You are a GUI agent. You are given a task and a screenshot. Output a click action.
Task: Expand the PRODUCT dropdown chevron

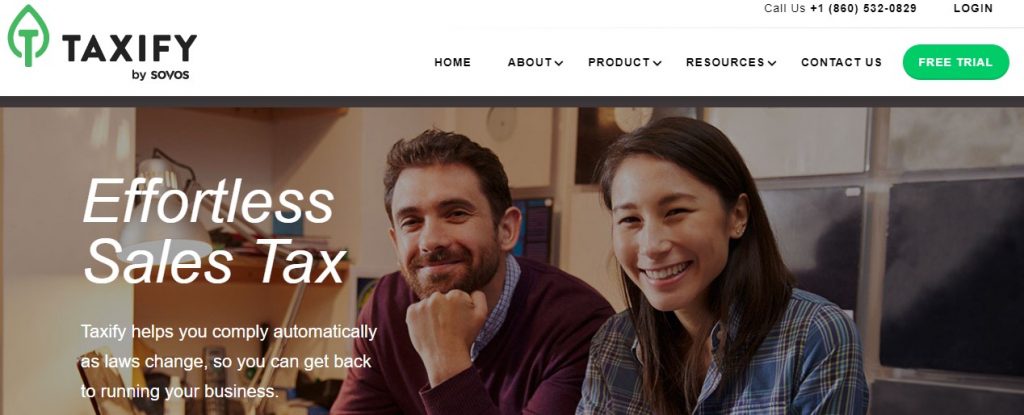pyautogui.click(x=657, y=63)
